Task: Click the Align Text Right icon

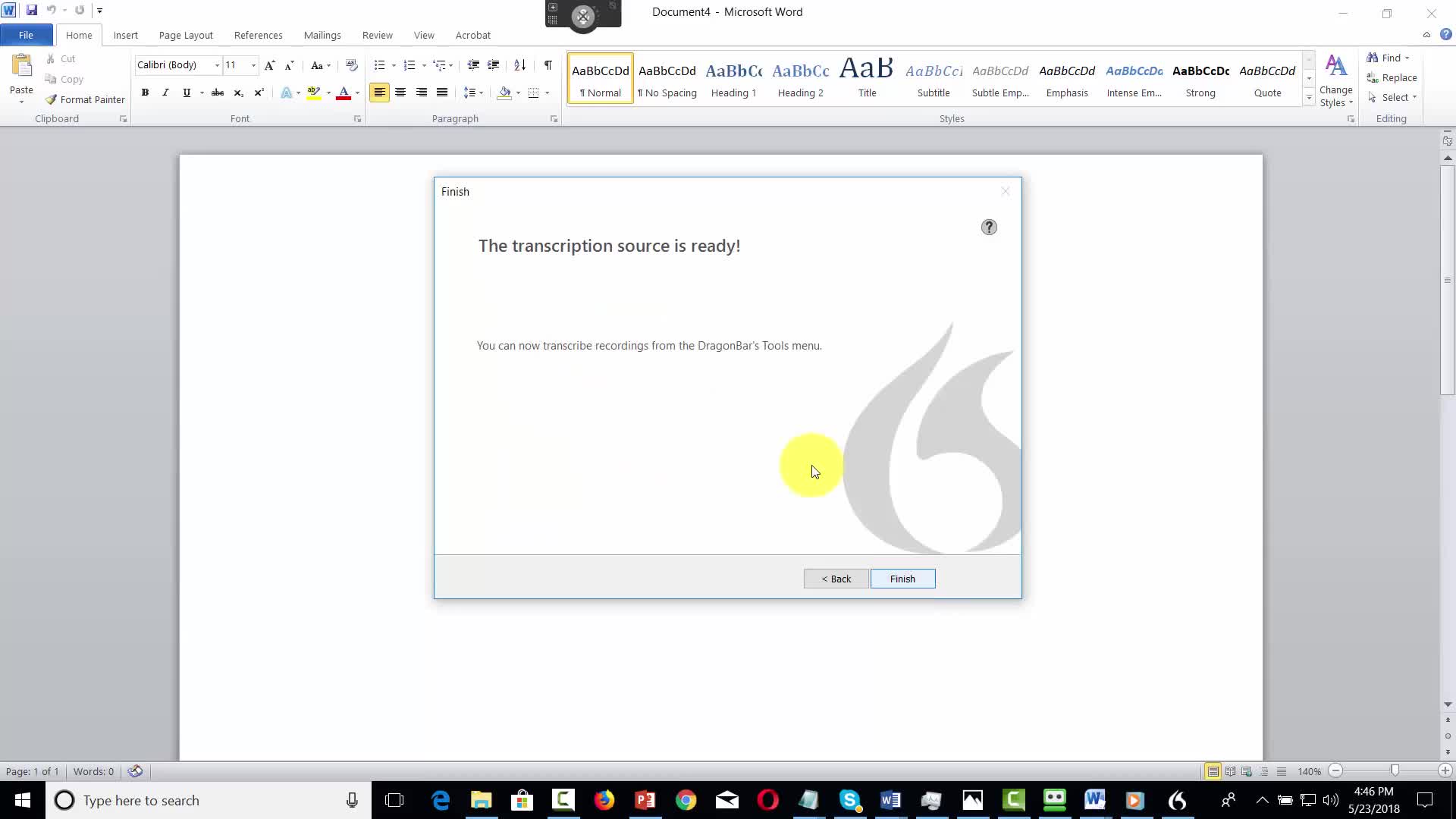Action: point(422,93)
